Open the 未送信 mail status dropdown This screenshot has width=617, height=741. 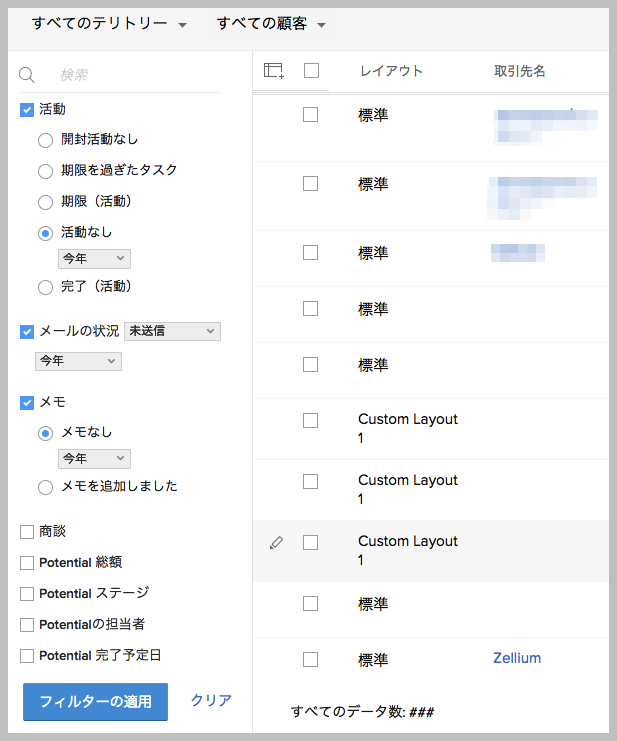(172, 331)
